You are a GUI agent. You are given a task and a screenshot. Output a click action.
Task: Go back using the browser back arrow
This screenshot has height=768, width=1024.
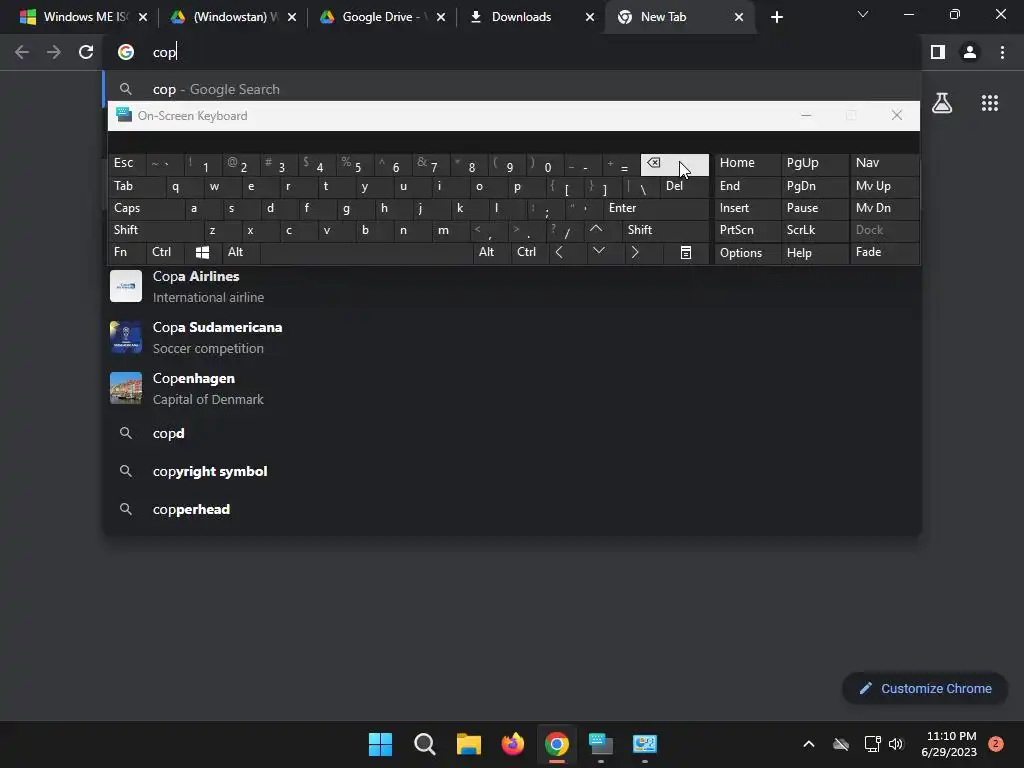22,52
